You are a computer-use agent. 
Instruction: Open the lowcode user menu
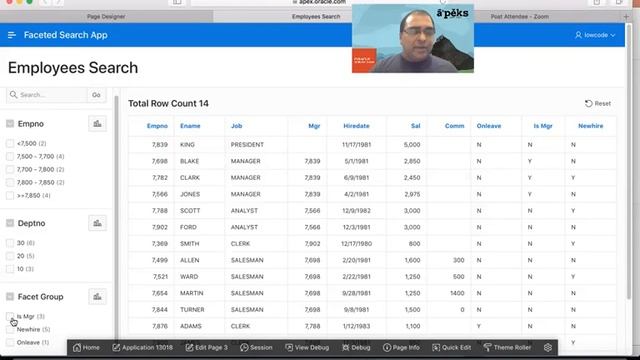click(595, 35)
